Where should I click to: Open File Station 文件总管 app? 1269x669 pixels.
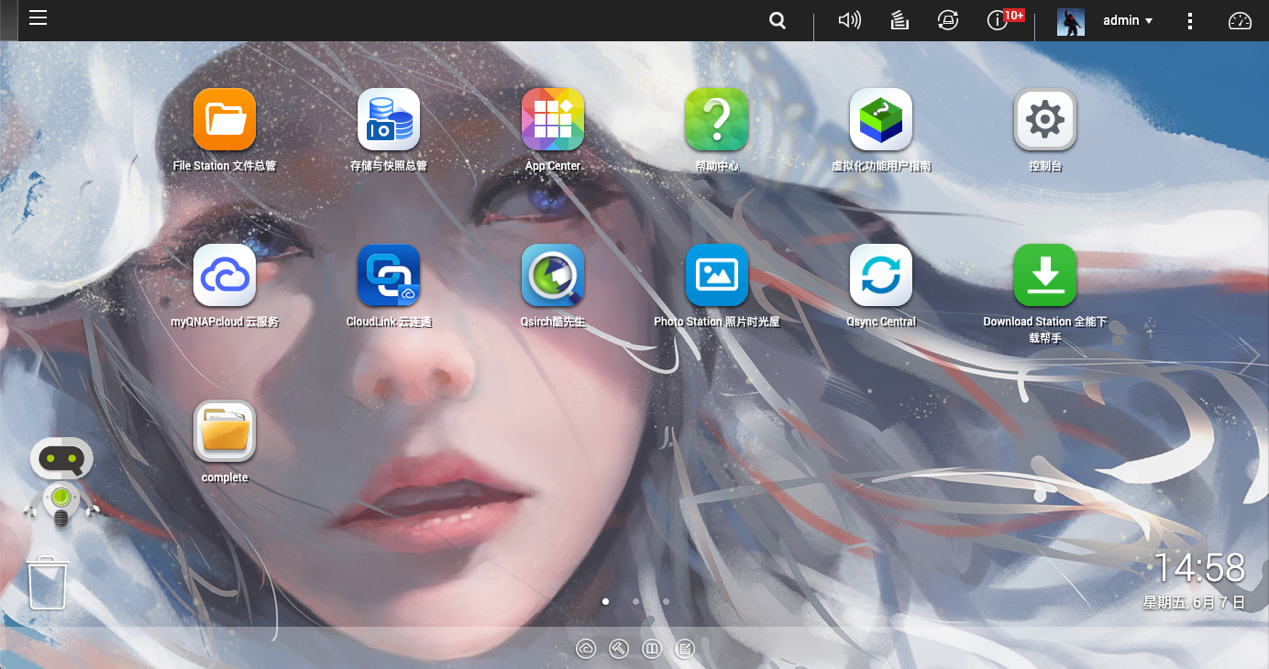coord(224,120)
